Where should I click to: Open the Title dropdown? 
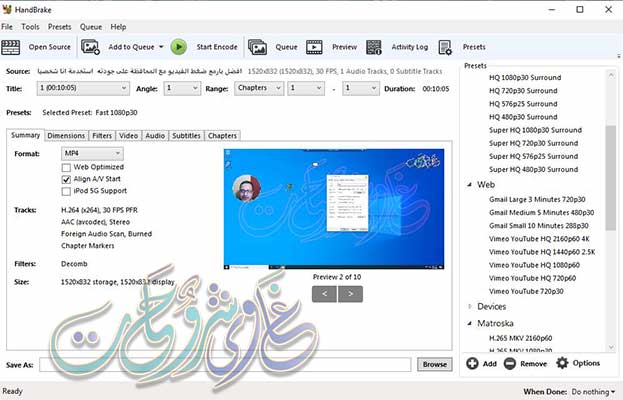tap(83, 88)
